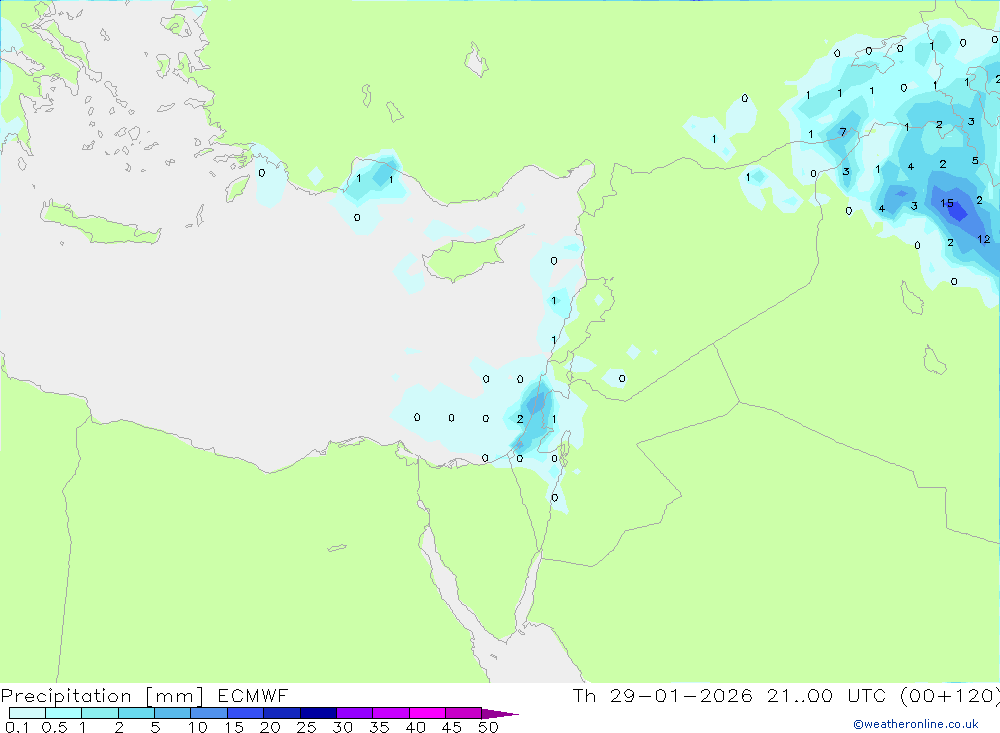The height and width of the screenshot is (733, 1000).
Task: Click the island of Cyprus on the map
Action: (466, 256)
